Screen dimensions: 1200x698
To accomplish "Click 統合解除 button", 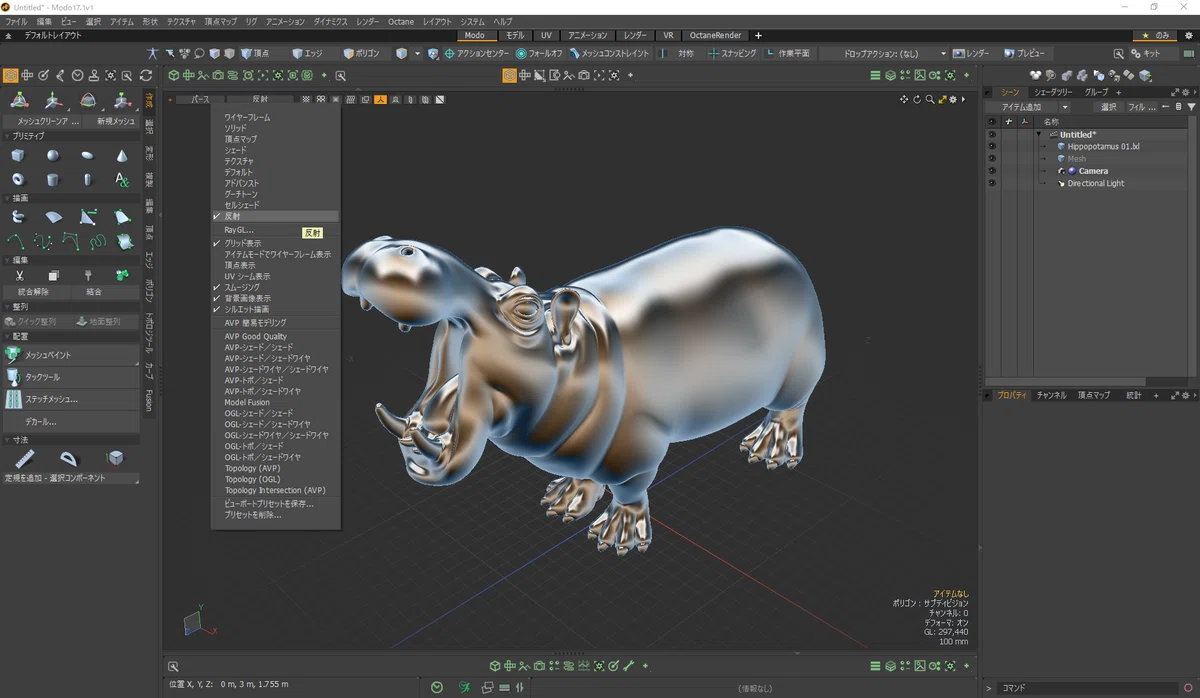I will (34, 292).
